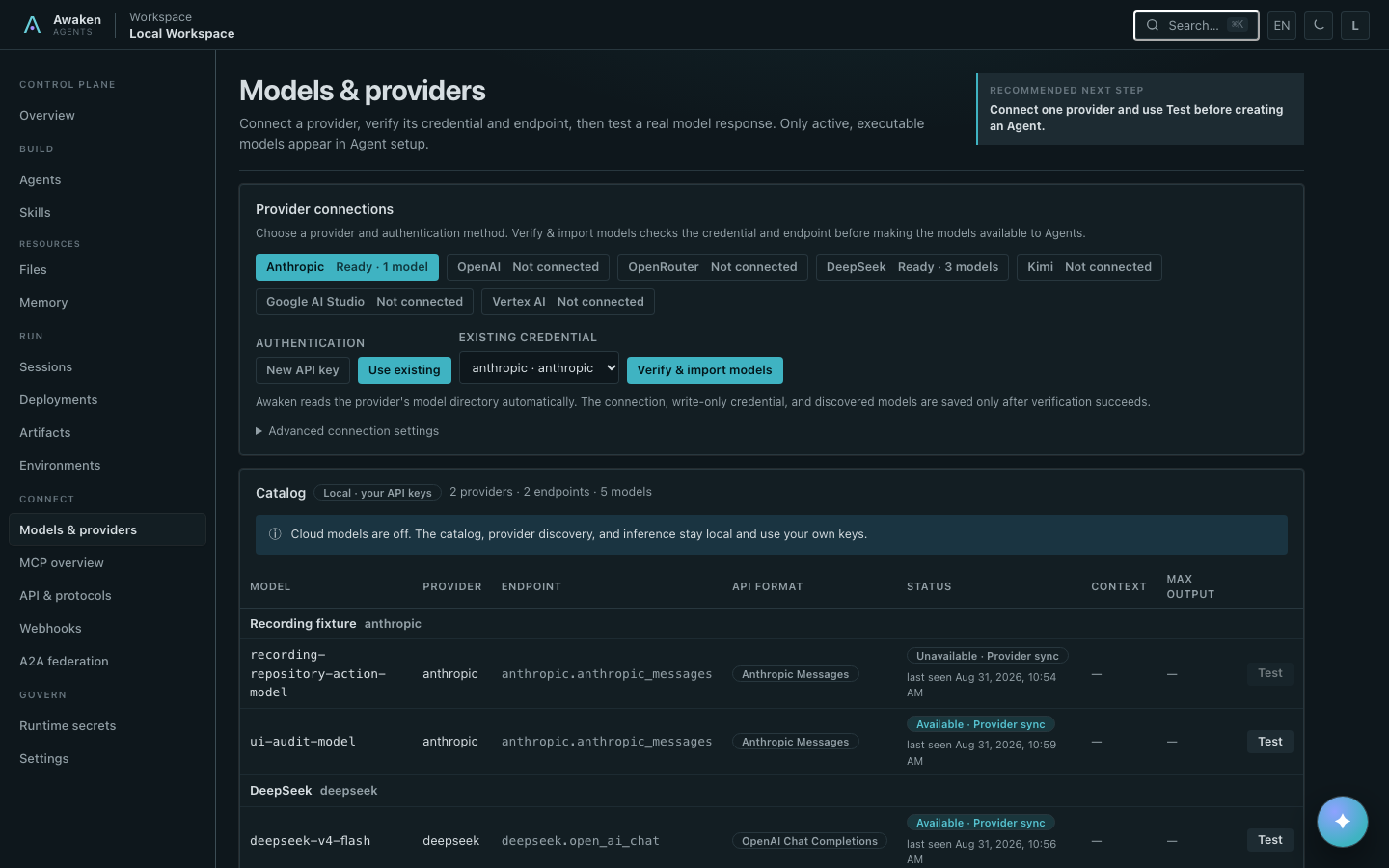
Task: Expand Advanced connection settings
Action: [x=347, y=431]
